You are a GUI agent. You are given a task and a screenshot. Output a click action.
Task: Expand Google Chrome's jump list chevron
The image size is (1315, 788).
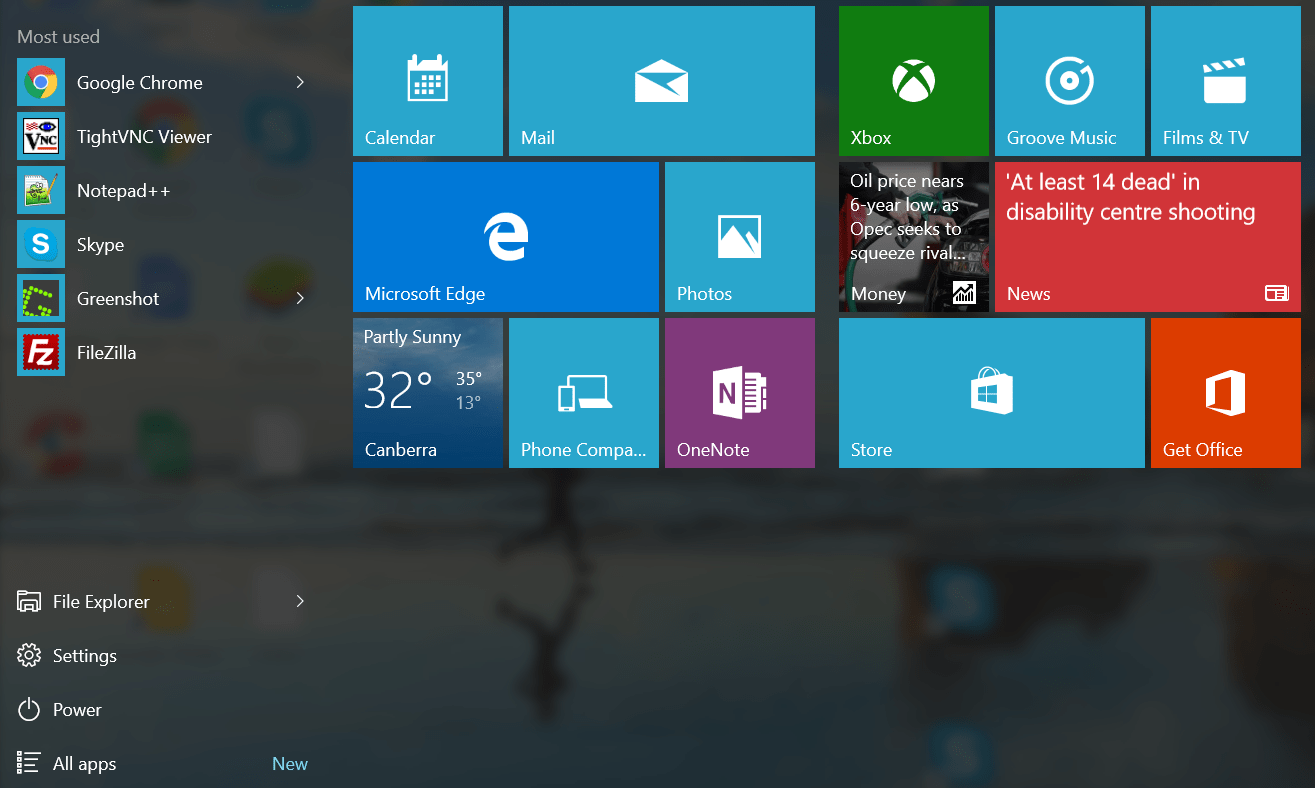pos(299,82)
